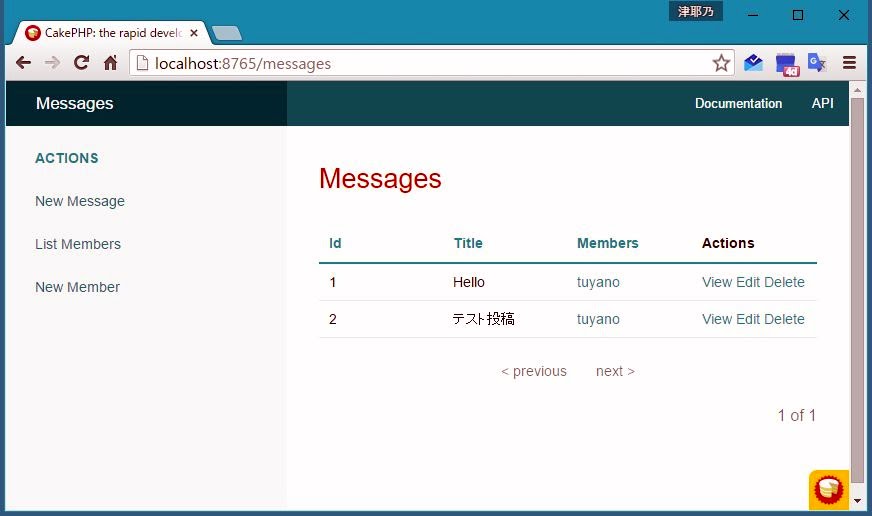
Task: Open List Members in the sidebar
Action: tap(78, 244)
